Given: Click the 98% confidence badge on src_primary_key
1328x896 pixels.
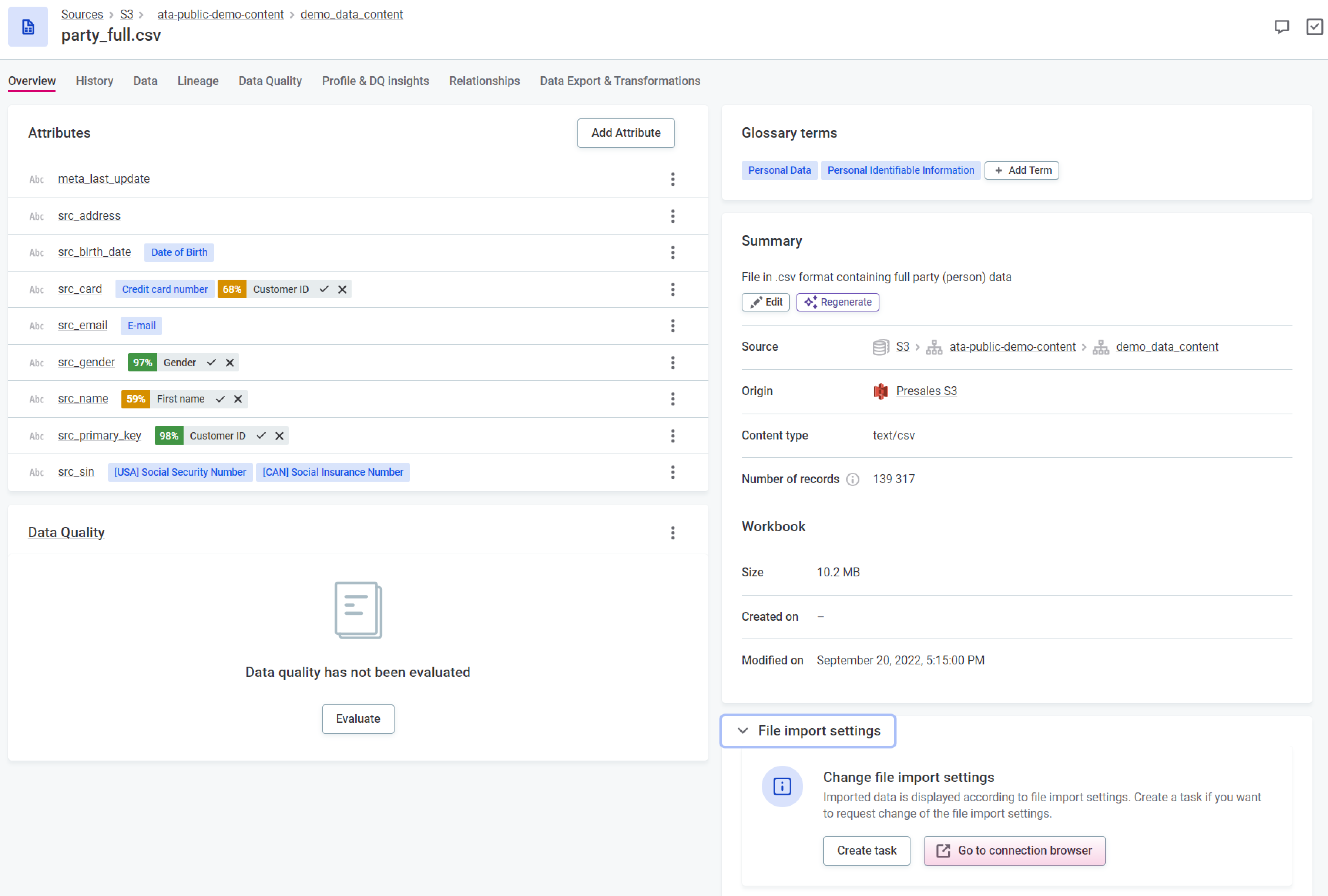Looking at the screenshot, I should [168, 436].
